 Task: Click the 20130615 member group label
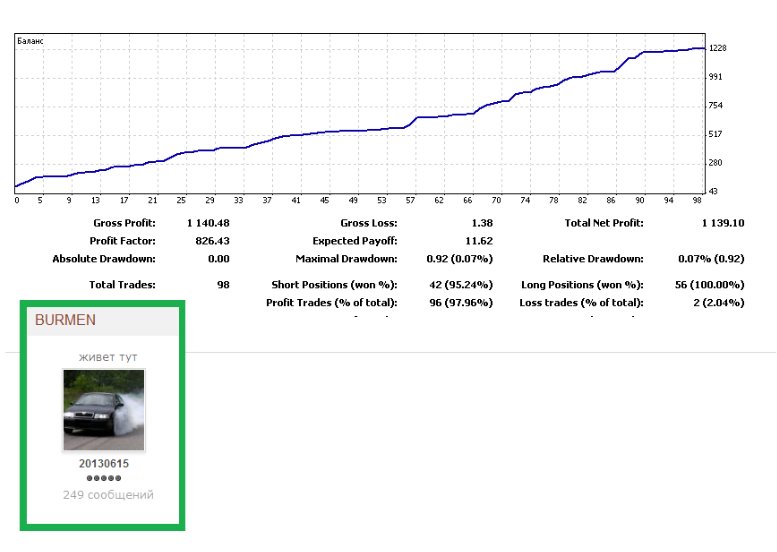pyautogui.click(x=104, y=464)
